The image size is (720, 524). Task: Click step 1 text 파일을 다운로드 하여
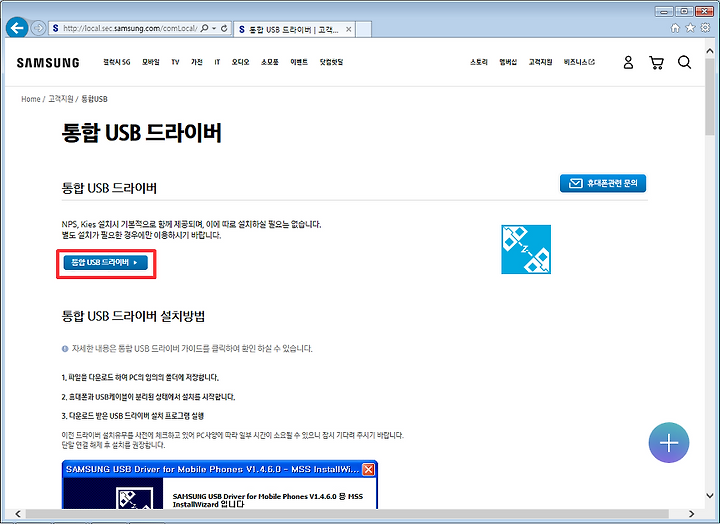tap(140, 378)
